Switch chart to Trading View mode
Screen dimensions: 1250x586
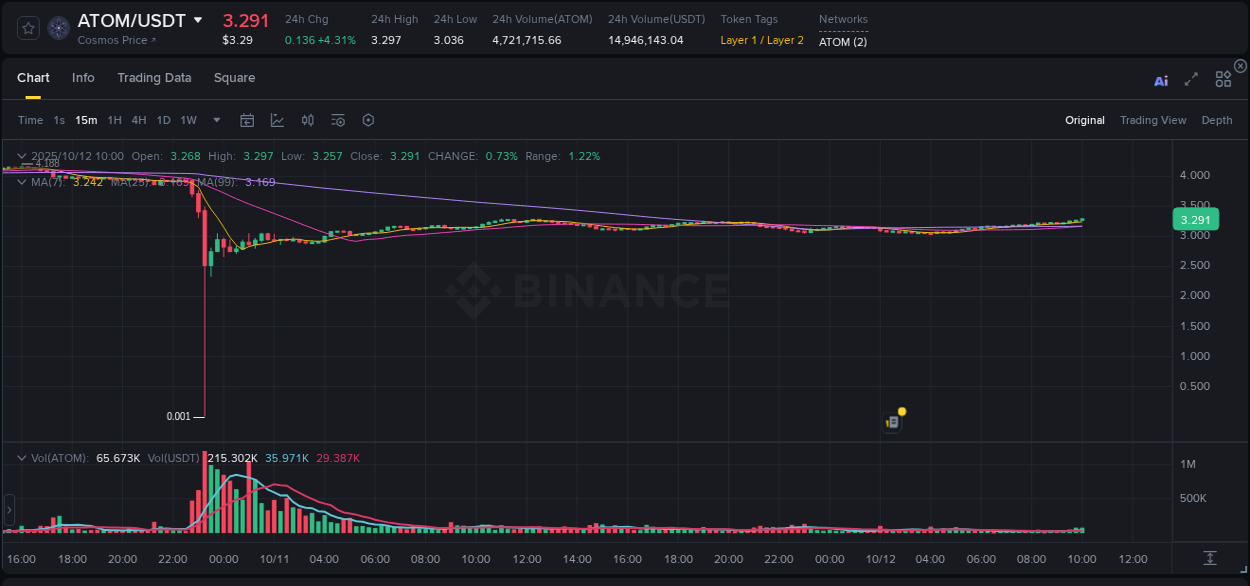pos(1153,120)
